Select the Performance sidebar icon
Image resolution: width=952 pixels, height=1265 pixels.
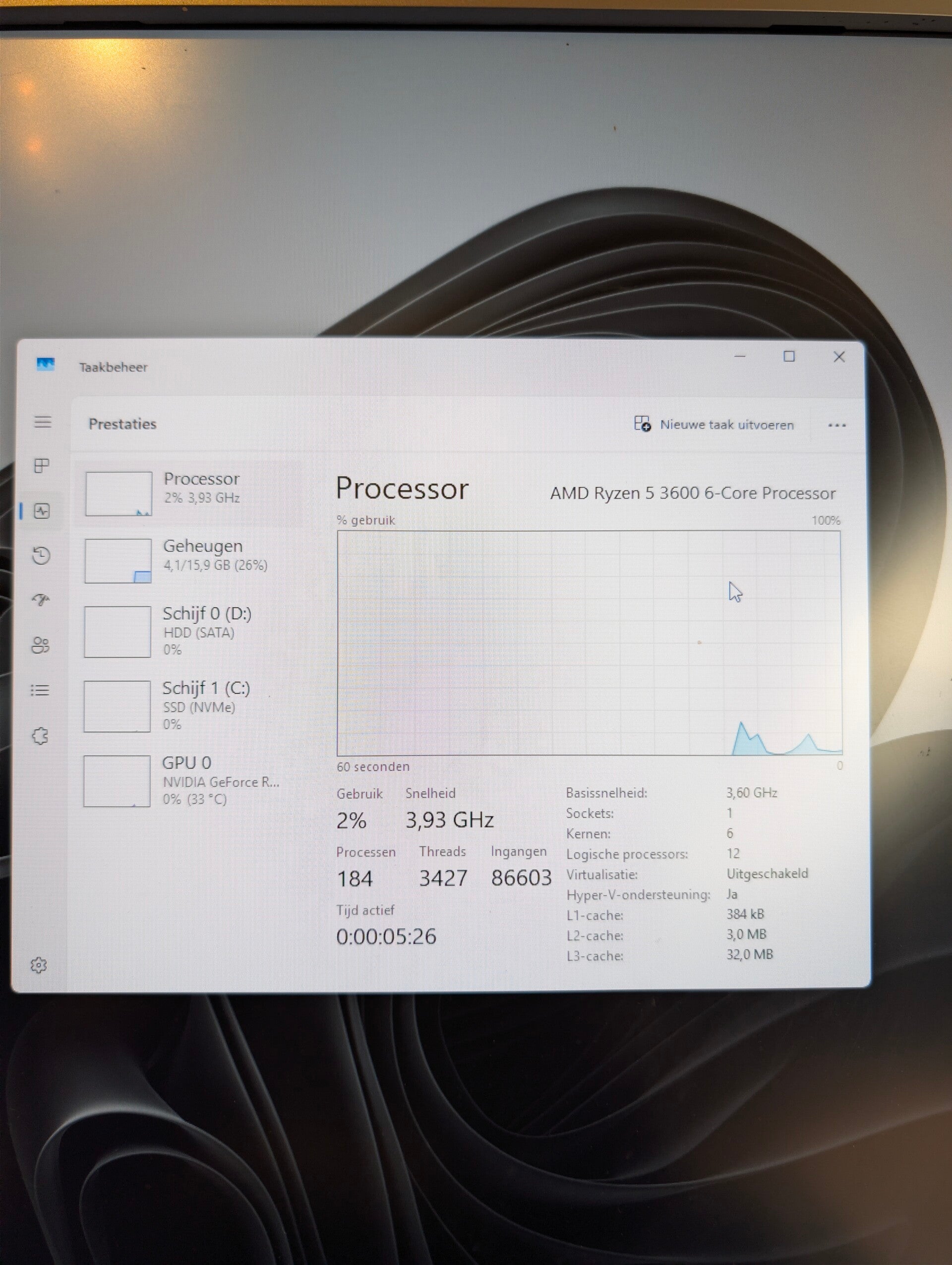tap(42, 510)
